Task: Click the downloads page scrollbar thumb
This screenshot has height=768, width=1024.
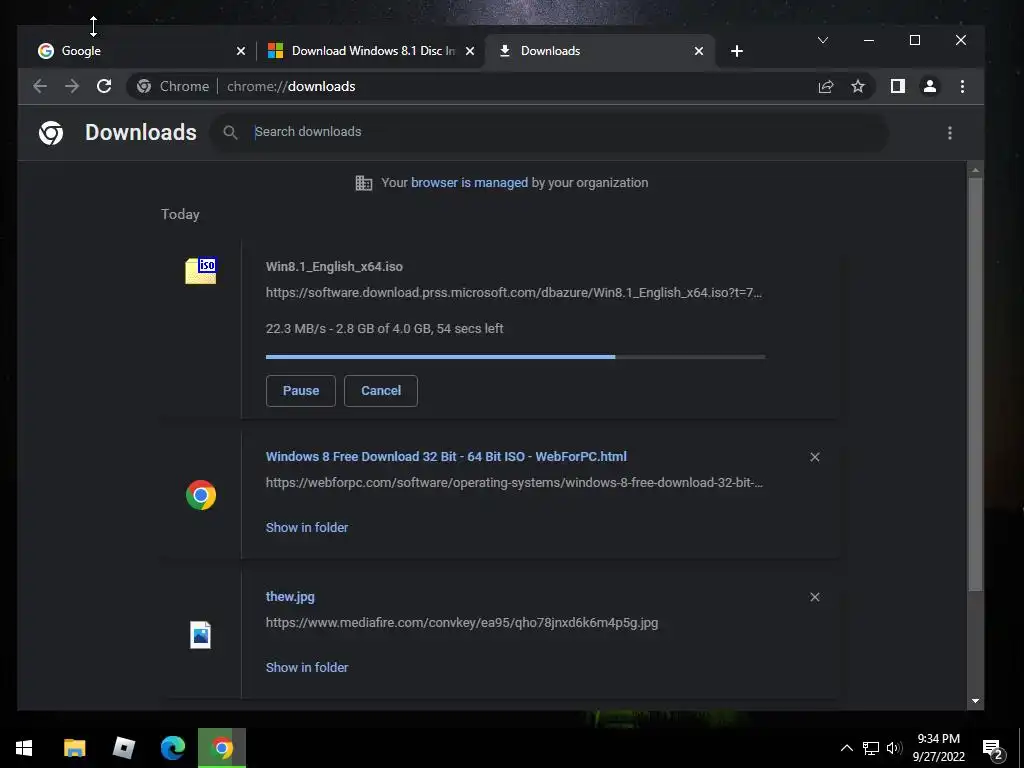Action: (975, 385)
